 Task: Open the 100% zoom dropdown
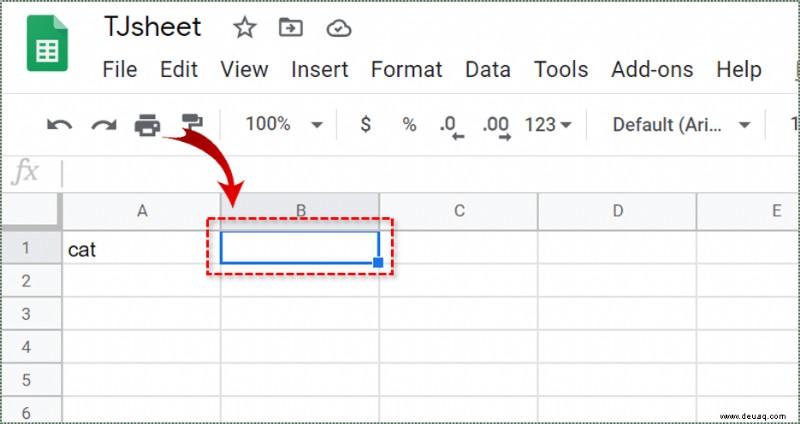tap(284, 124)
